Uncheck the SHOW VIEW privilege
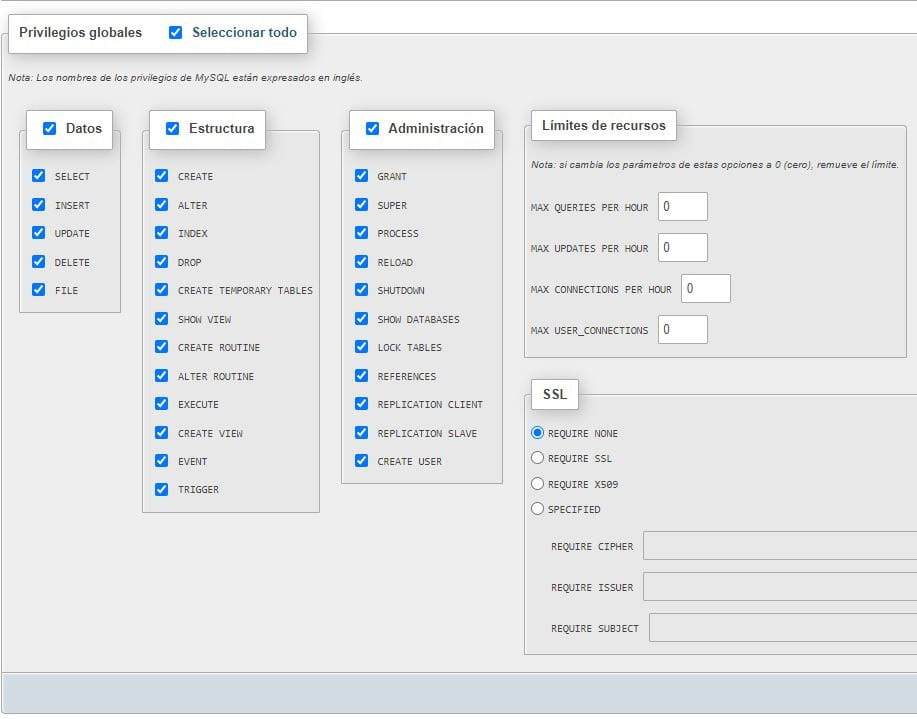917x719 pixels. (x=161, y=318)
